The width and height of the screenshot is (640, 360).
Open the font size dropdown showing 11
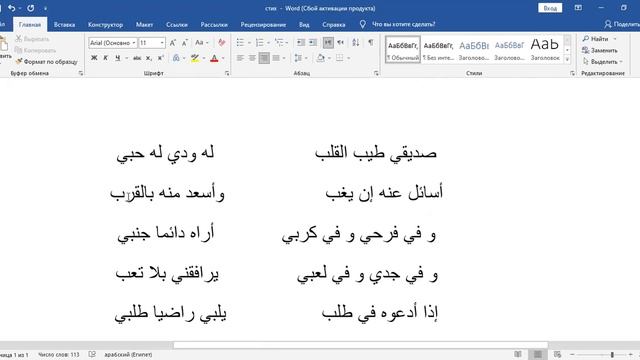coord(162,43)
